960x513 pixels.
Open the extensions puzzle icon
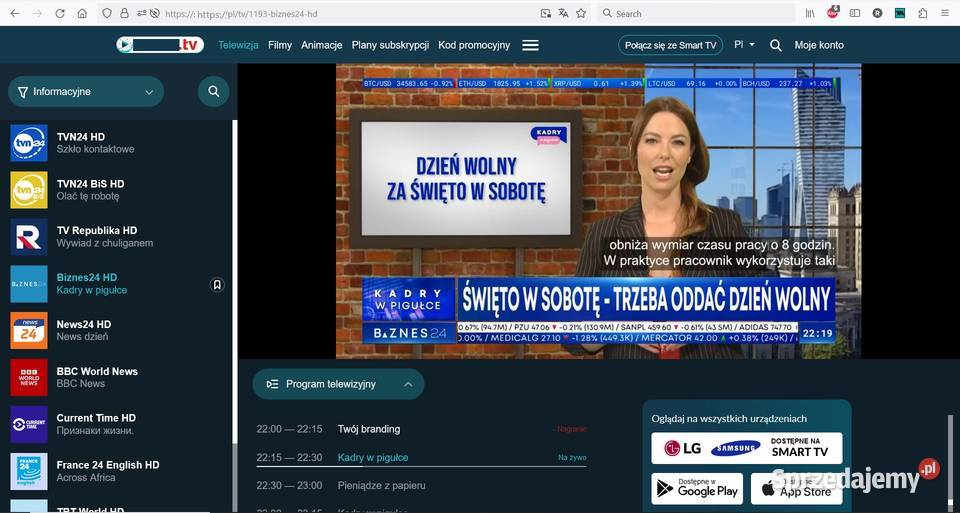point(923,13)
